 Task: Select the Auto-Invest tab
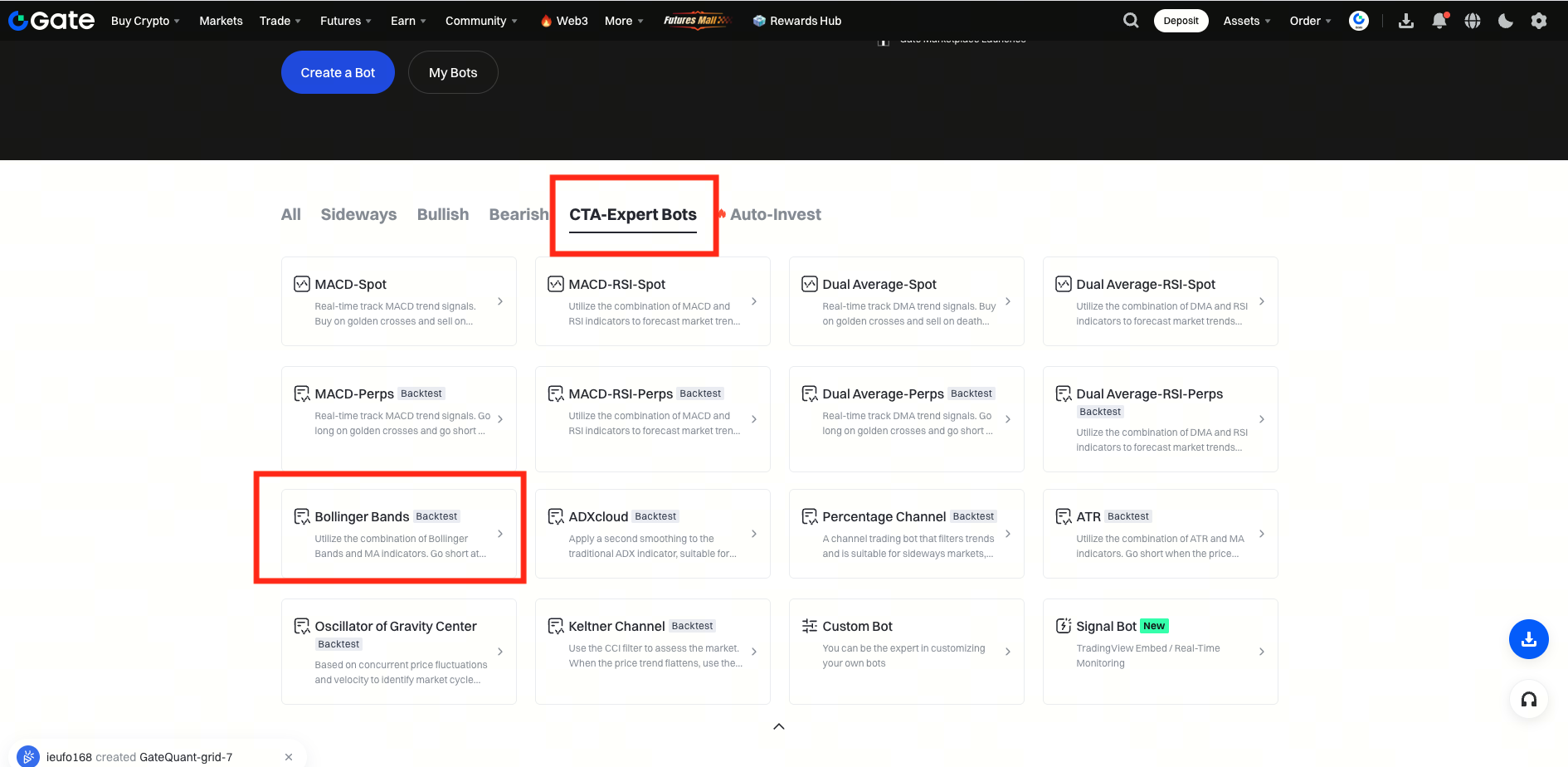pyautogui.click(x=775, y=214)
